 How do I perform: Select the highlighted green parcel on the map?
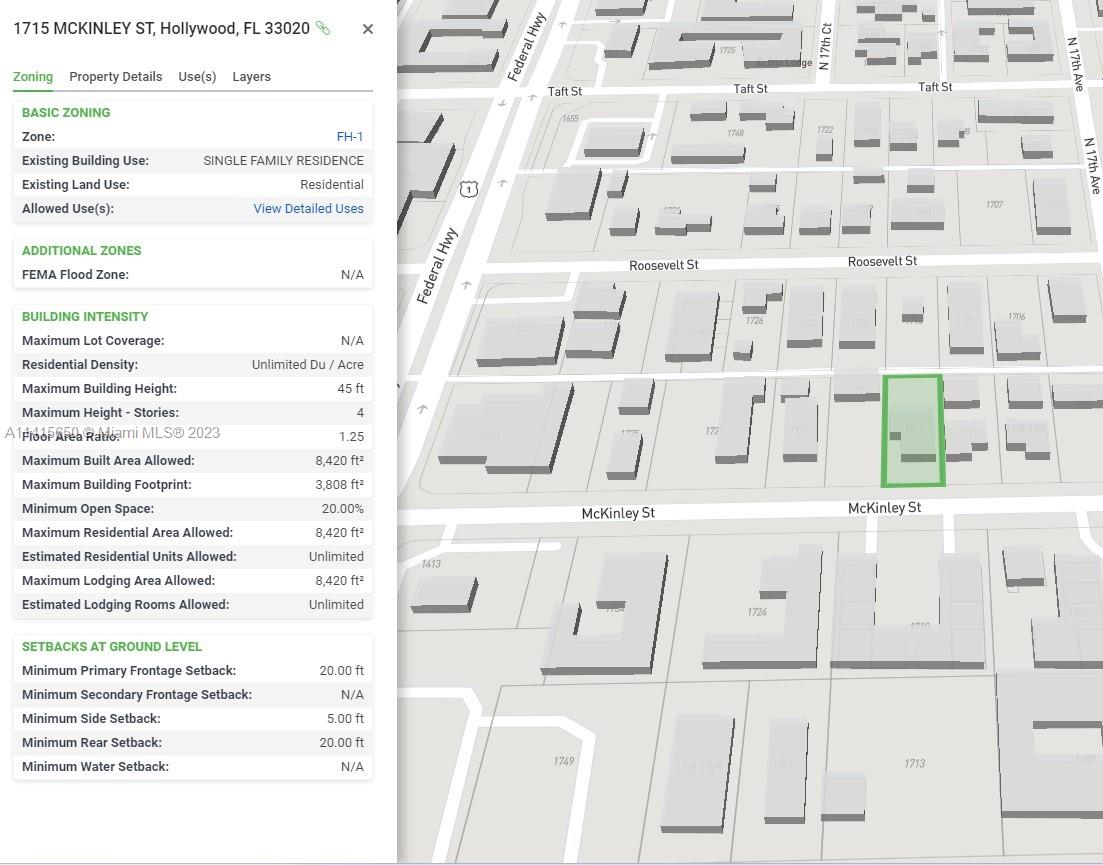point(913,430)
